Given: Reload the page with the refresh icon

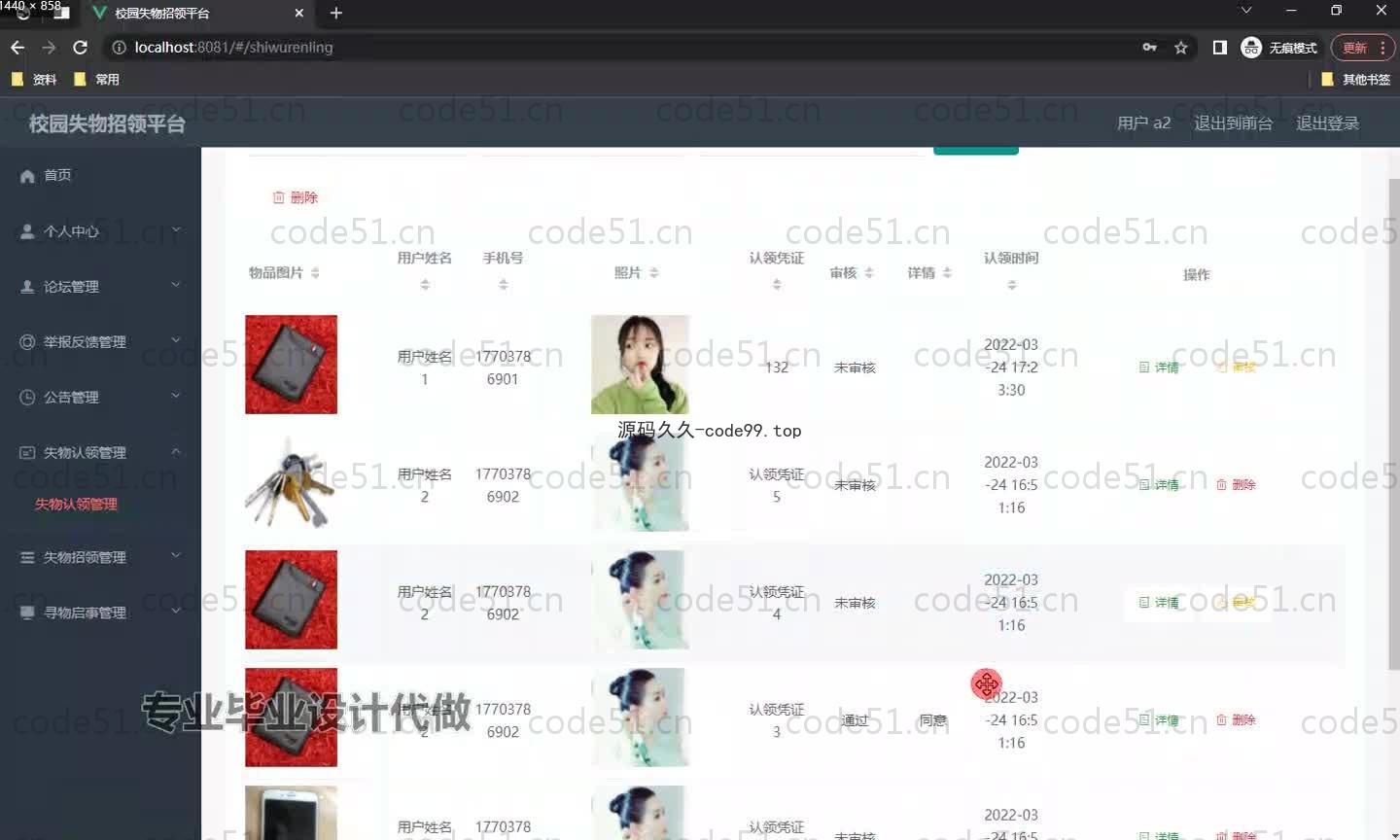Looking at the screenshot, I should point(81,48).
